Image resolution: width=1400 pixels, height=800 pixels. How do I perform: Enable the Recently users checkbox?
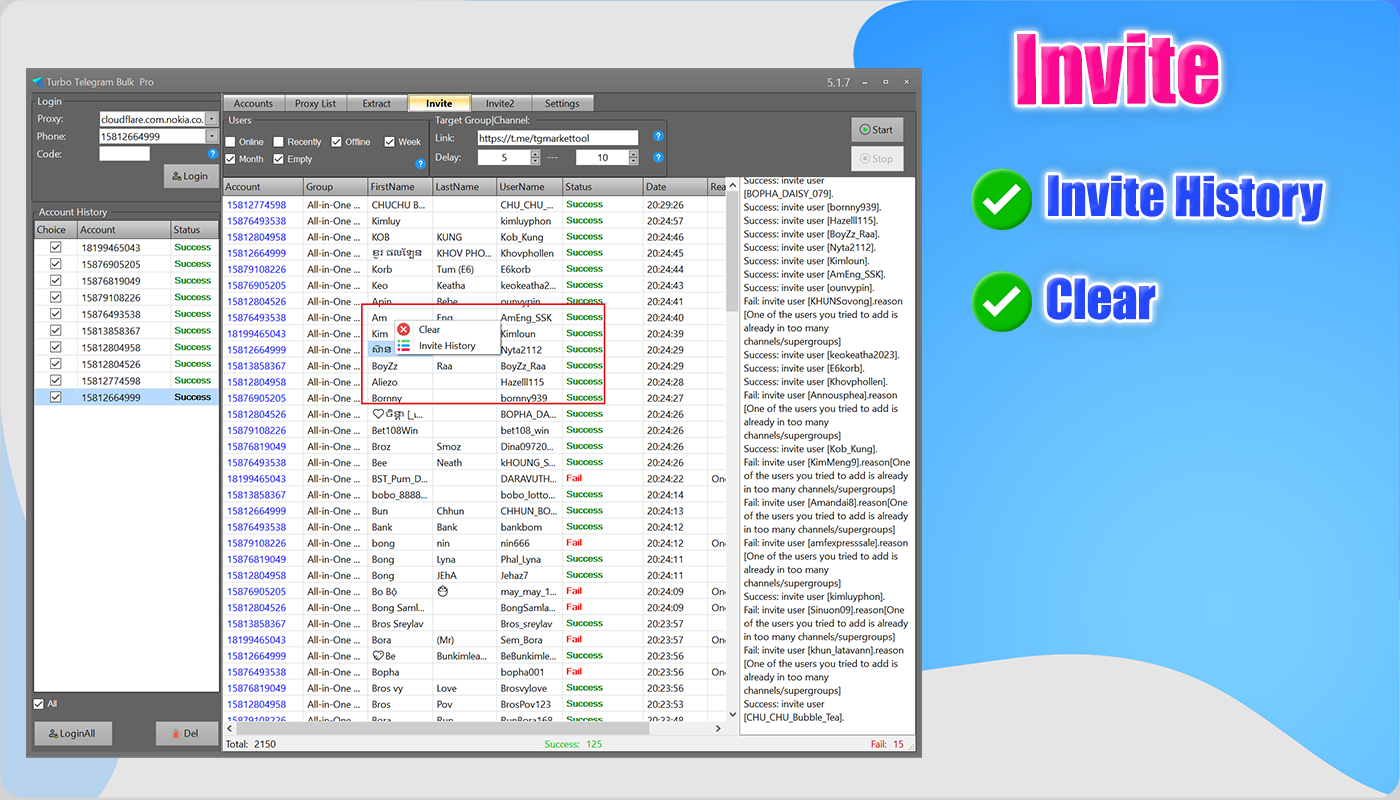(279, 142)
